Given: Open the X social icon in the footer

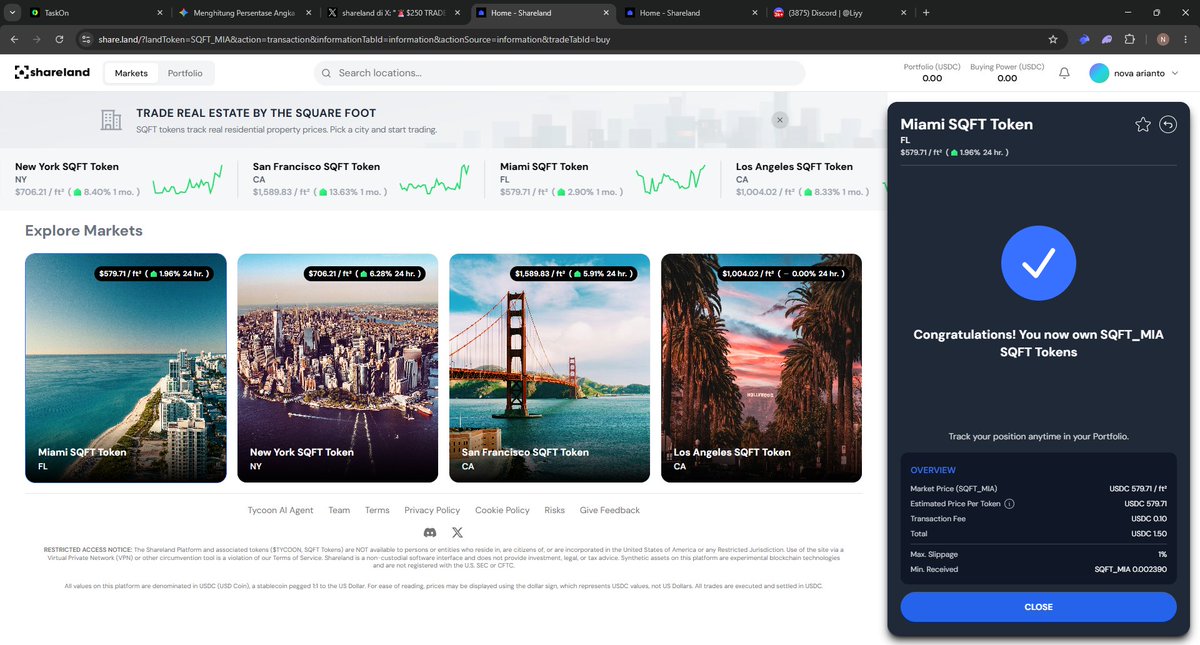Looking at the screenshot, I should pyautogui.click(x=457, y=533).
